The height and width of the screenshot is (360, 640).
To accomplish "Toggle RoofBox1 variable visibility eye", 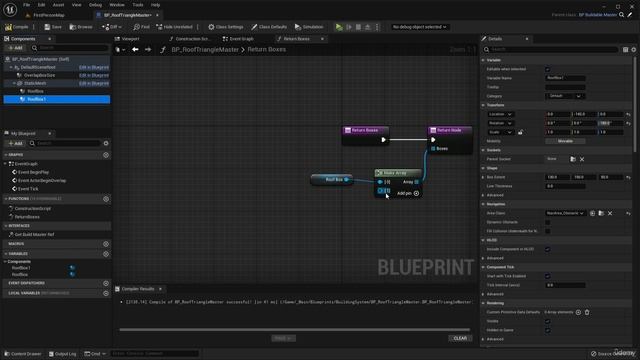I will [72, 268].
